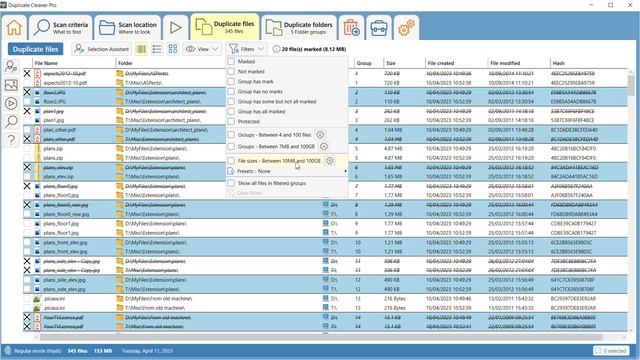
Task: Sort by File modified column header
Action: (x=518, y=63)
